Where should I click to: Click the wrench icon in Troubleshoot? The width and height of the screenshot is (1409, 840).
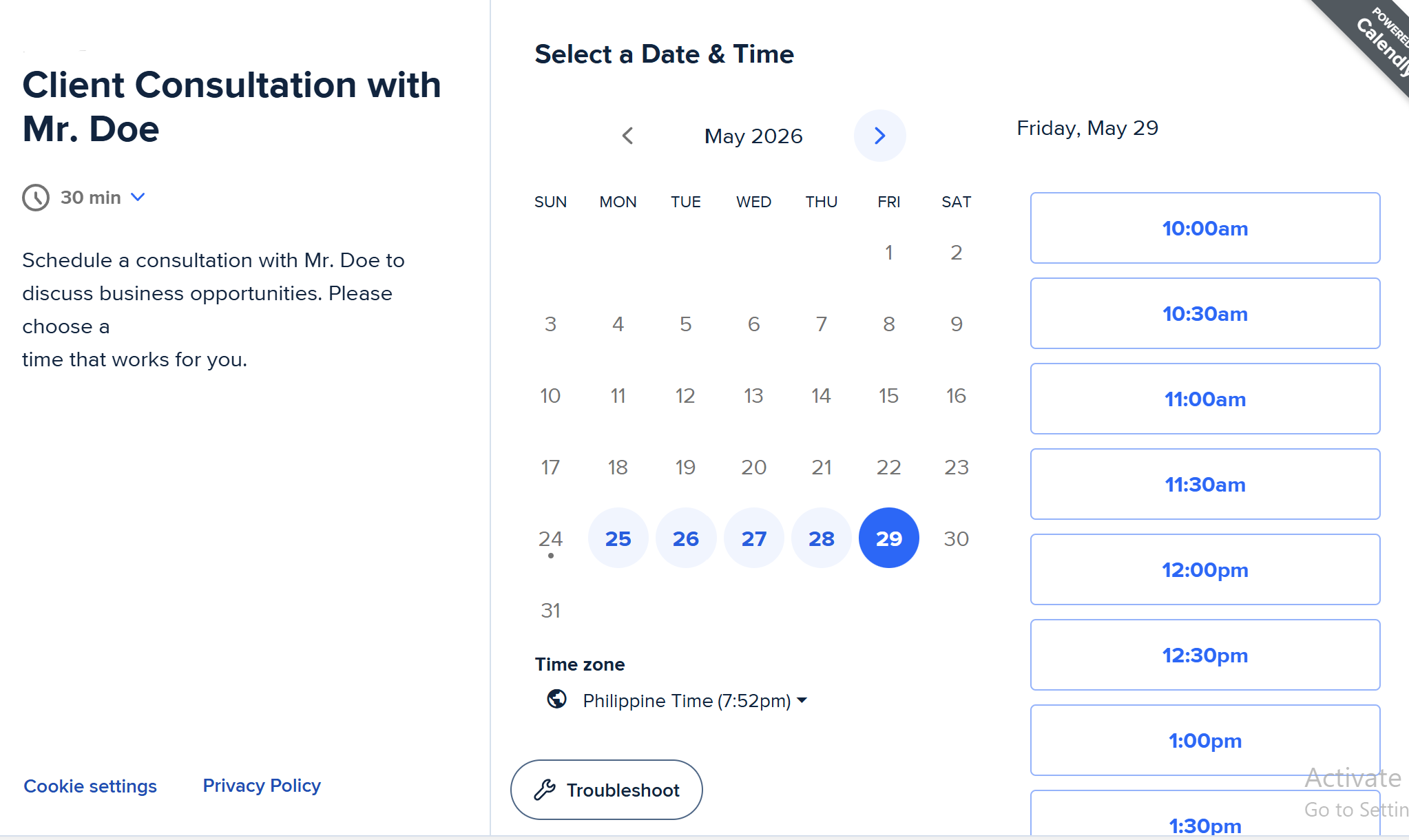[x=545, y=790]
